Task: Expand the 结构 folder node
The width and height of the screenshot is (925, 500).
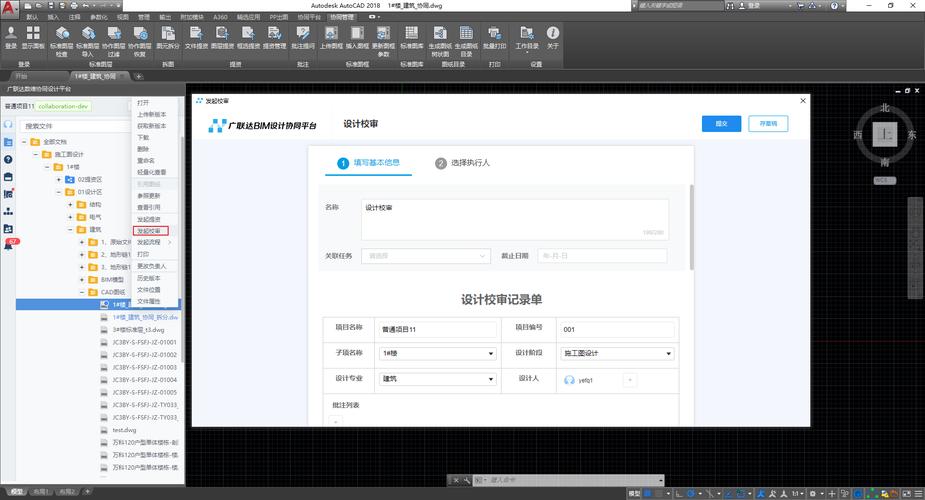Action: click(70, 205)
